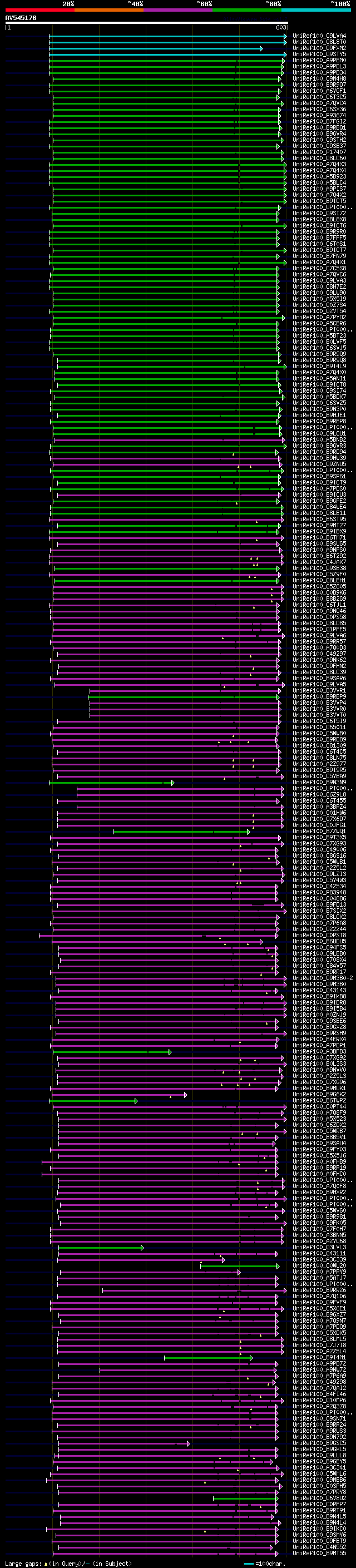Click label UniRef100_C4N552
Viewport: 356px width, 1568px height.
coord(319,1547)
